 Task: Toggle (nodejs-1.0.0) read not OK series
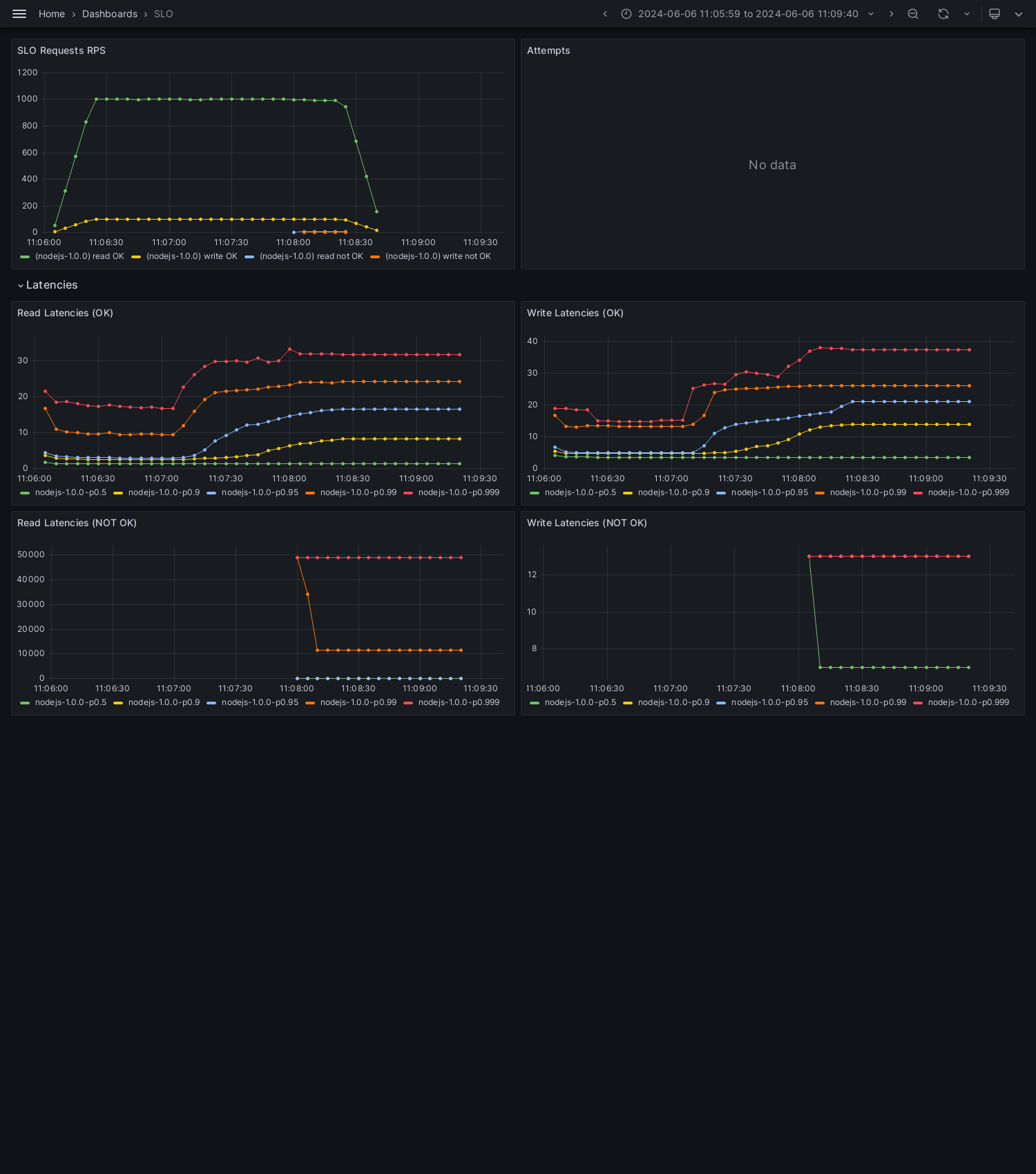click(311, 256)
